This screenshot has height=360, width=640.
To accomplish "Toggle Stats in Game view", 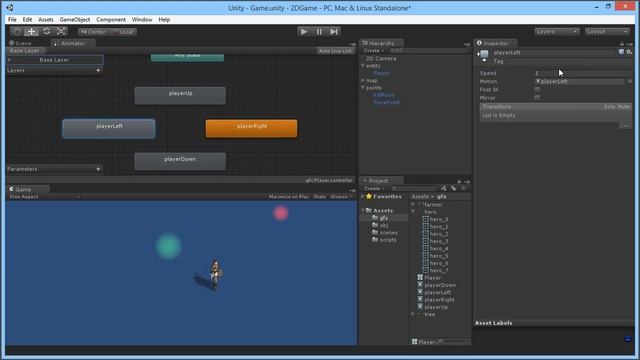I will pos(320,197).
